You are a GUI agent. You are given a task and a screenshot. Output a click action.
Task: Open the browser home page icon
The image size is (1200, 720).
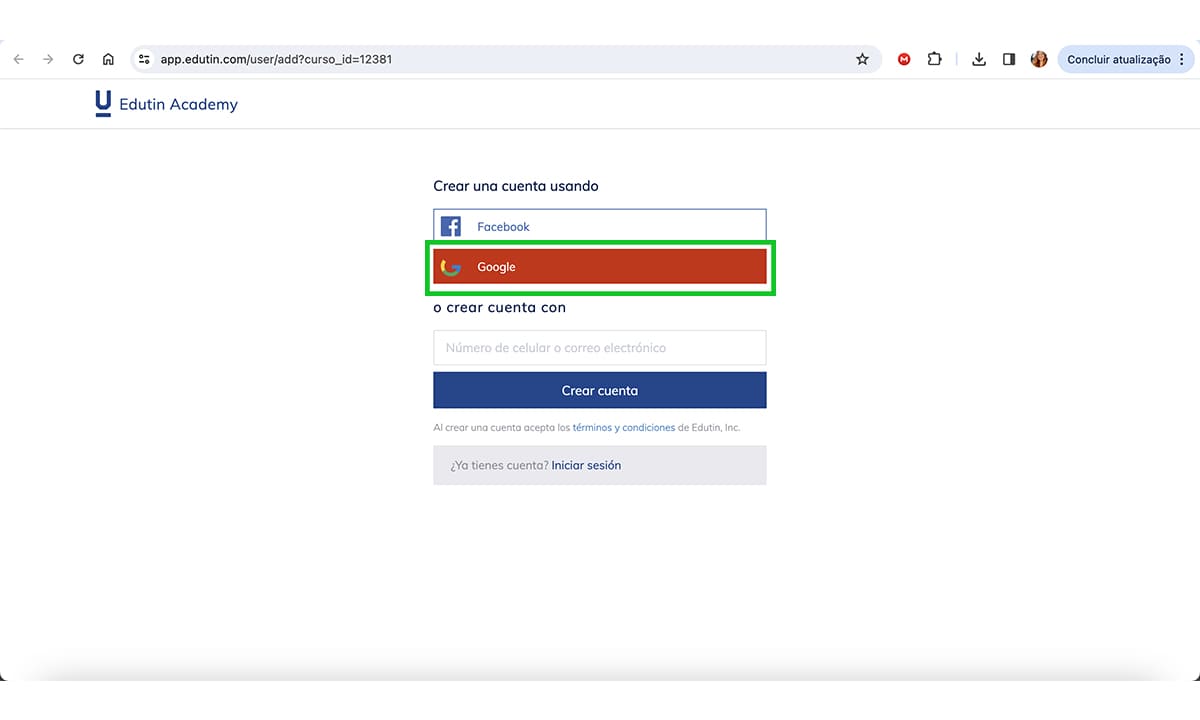108,59
